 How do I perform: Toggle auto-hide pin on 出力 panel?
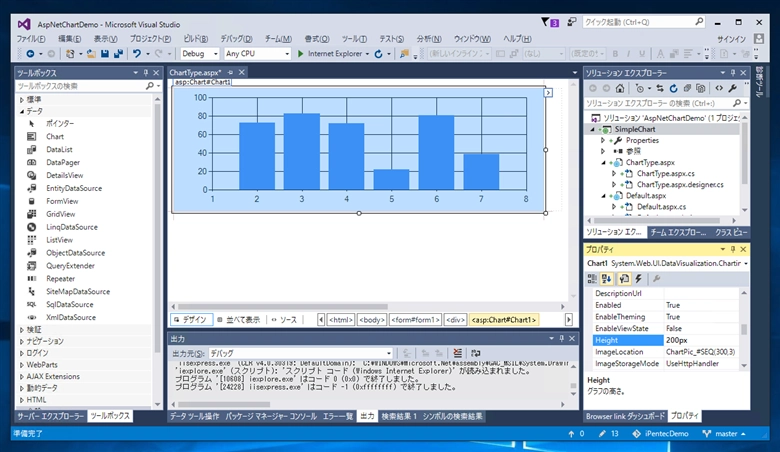[562, 338]
